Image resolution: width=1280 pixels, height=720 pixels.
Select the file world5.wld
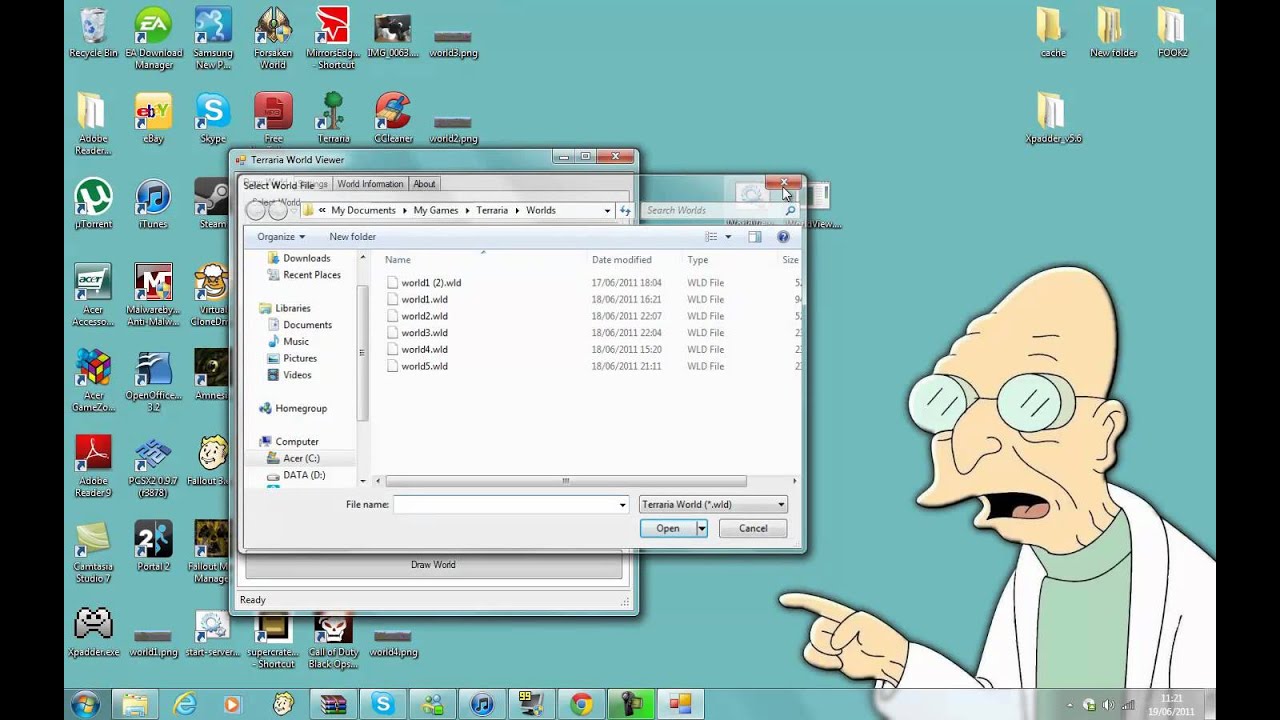point(418,366)
